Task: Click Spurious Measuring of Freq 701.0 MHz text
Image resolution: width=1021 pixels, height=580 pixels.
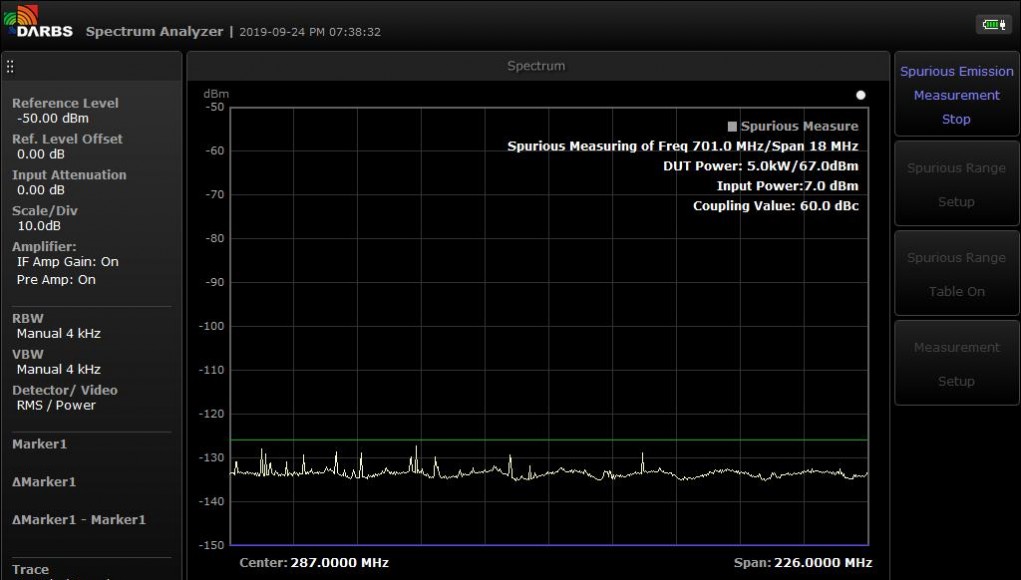Action: [x=682, y=146]
